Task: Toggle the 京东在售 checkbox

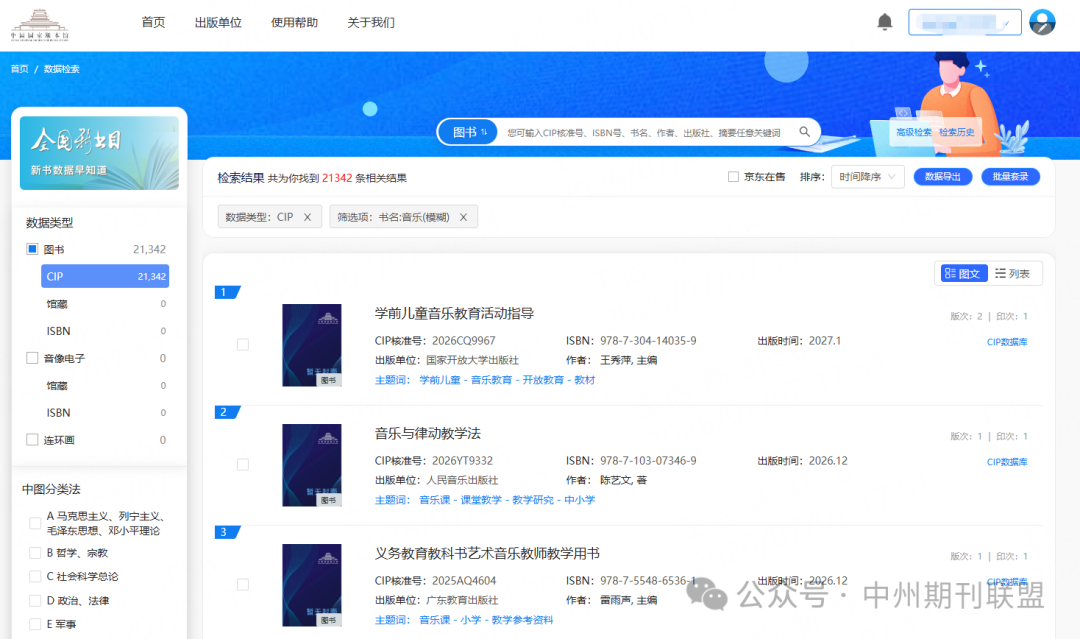Action: click(x=733, y=177)
